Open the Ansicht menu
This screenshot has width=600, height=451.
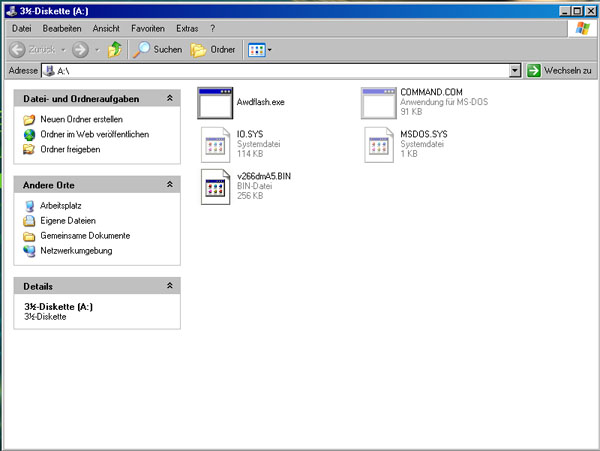[x=106, y=29]
